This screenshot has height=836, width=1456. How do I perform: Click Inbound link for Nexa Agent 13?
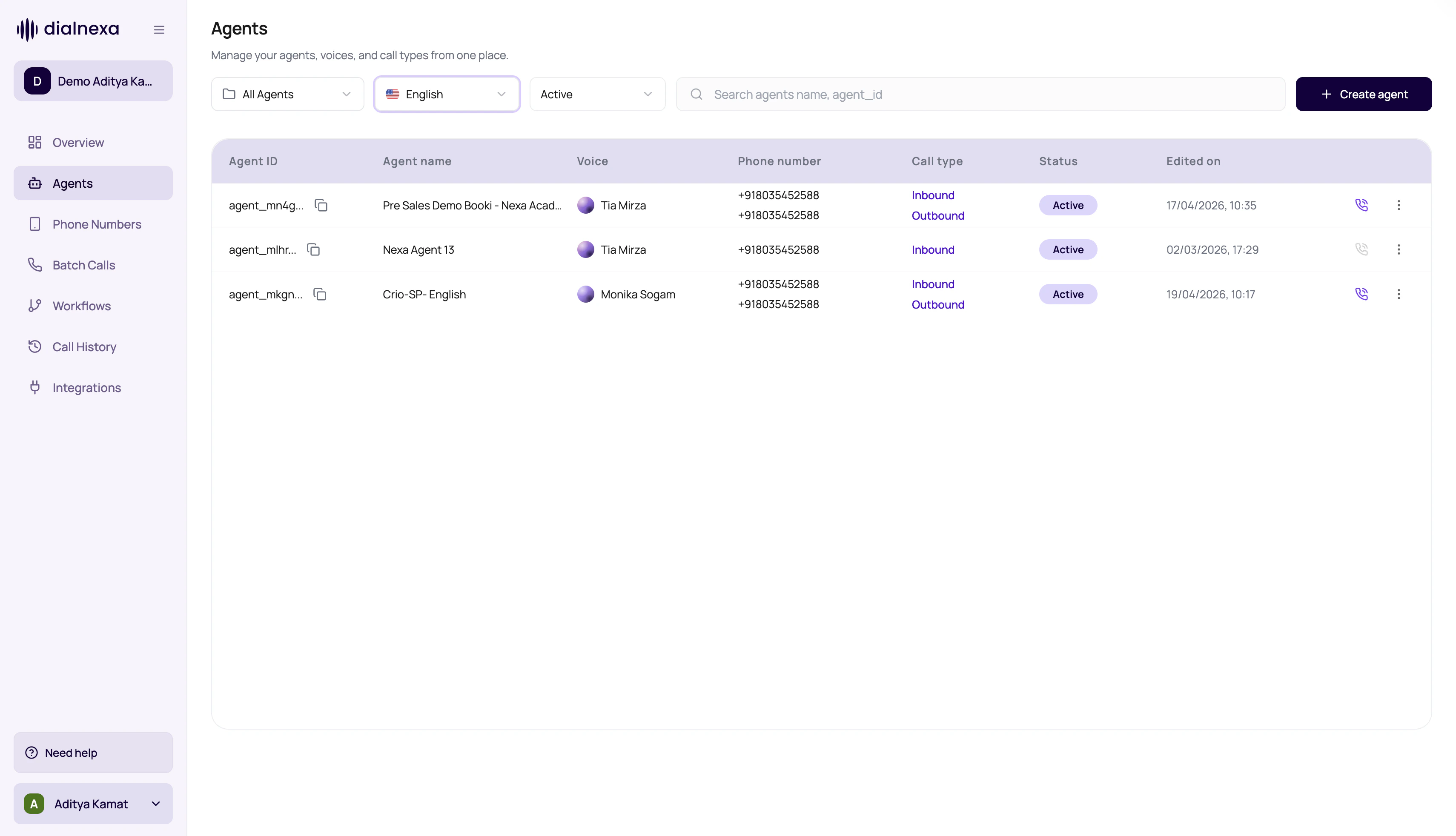[933, 249]
